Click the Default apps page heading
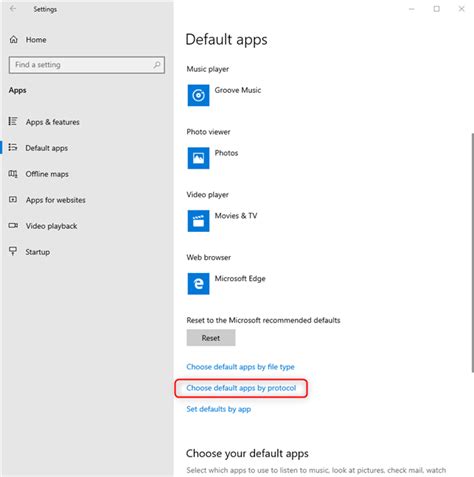Screen dimensions: 474x477 (226, 40)
